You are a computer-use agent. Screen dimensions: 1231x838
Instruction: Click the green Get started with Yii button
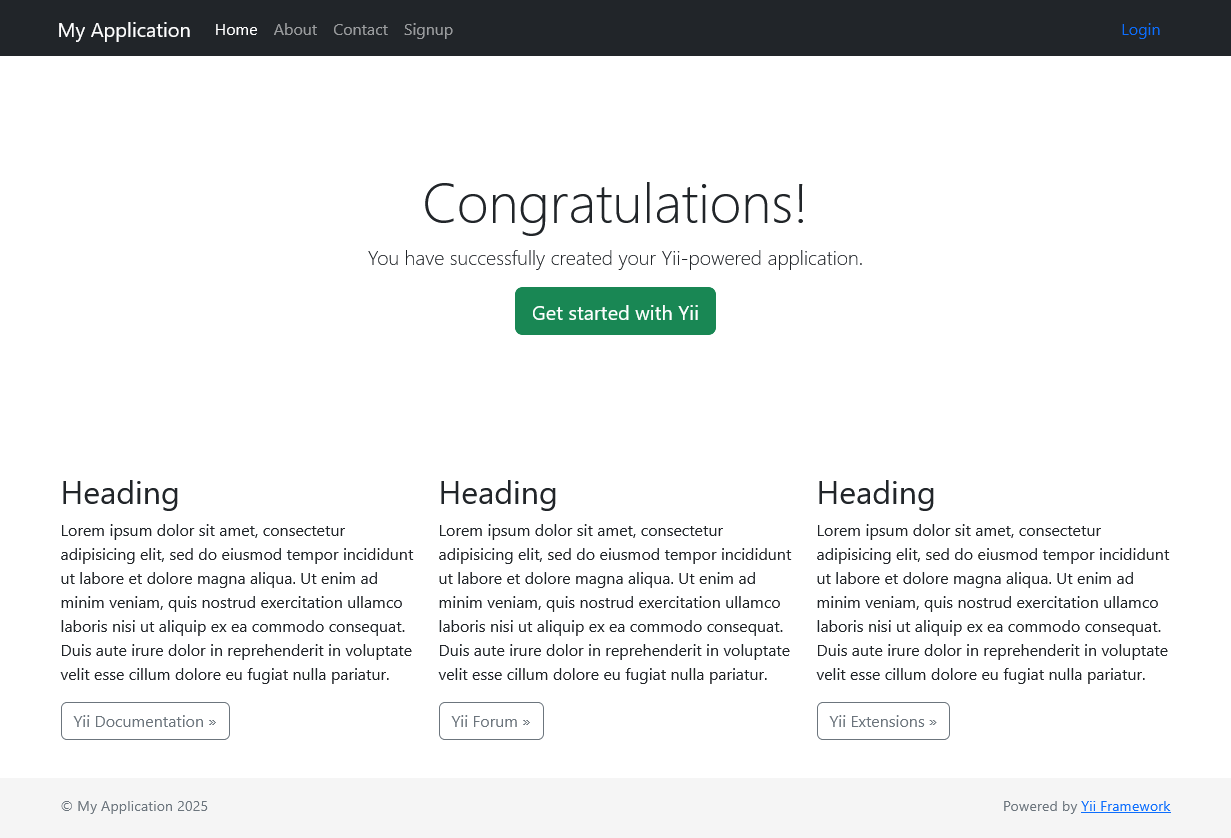click(x=615, y=311)
